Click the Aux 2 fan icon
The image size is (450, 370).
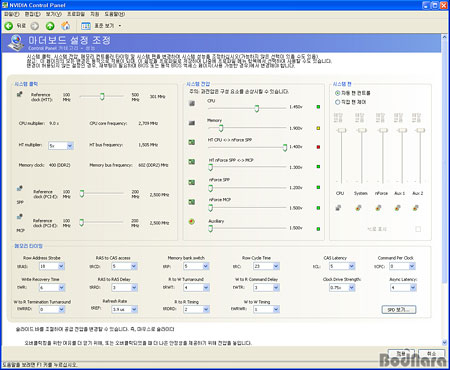tap(416, 208)
